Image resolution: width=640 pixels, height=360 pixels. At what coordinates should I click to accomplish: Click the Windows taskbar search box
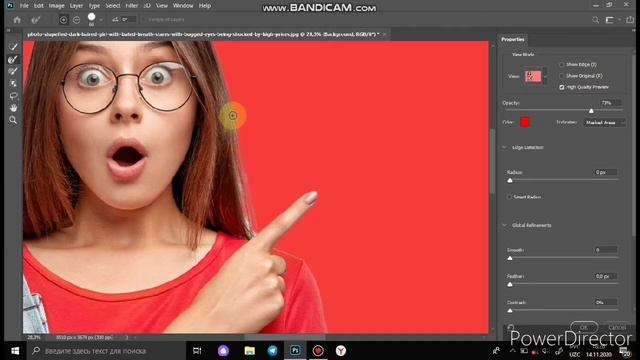(106, 351)
